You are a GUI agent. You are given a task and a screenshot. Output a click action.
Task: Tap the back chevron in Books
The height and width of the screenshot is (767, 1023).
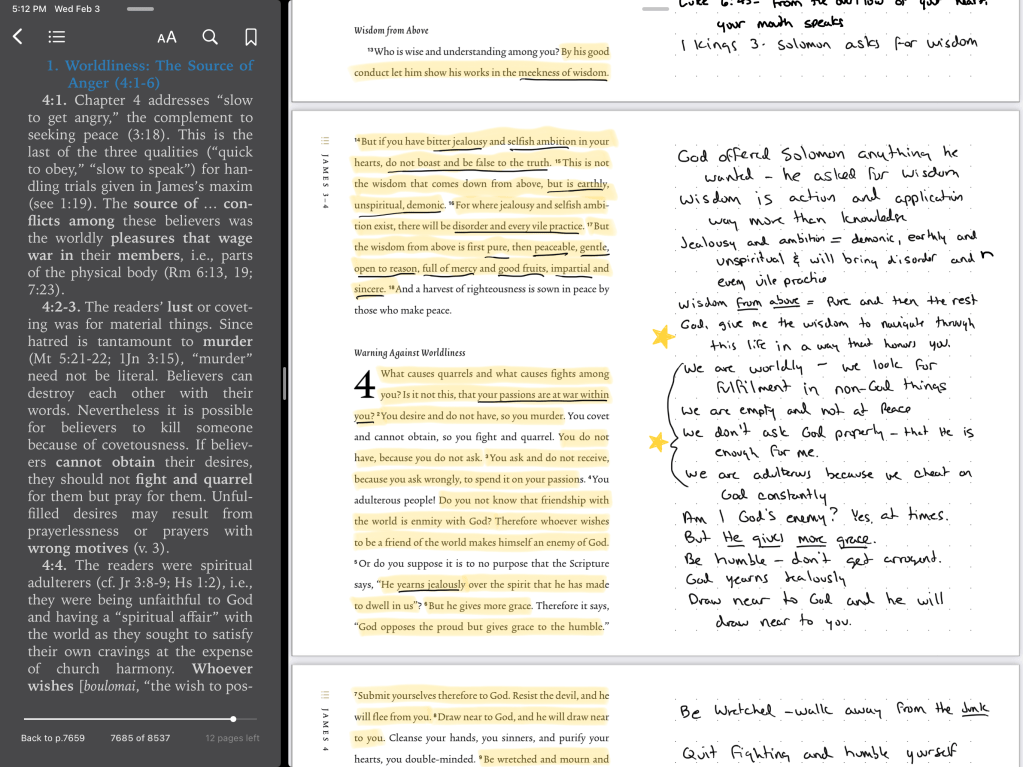point(17,37)
